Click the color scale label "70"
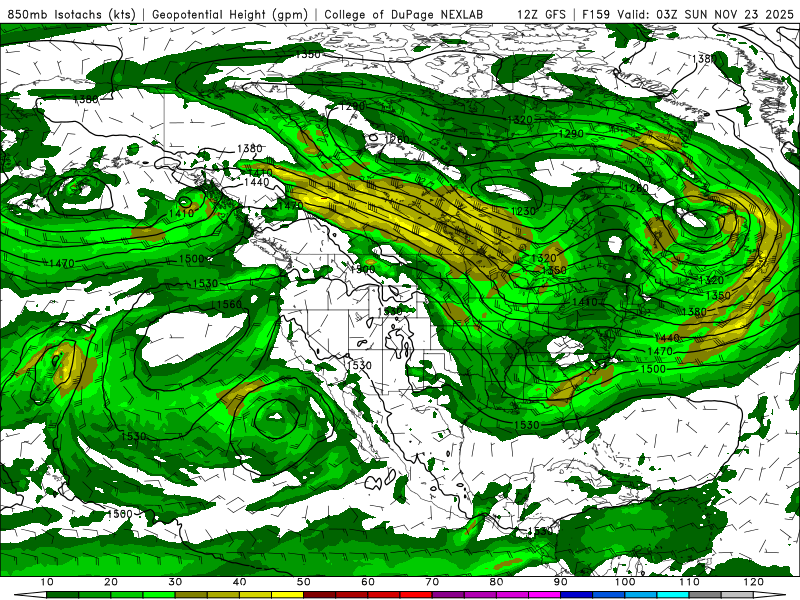Image resolution: width=800 pixels, height=600 pixels. (432, 582)
